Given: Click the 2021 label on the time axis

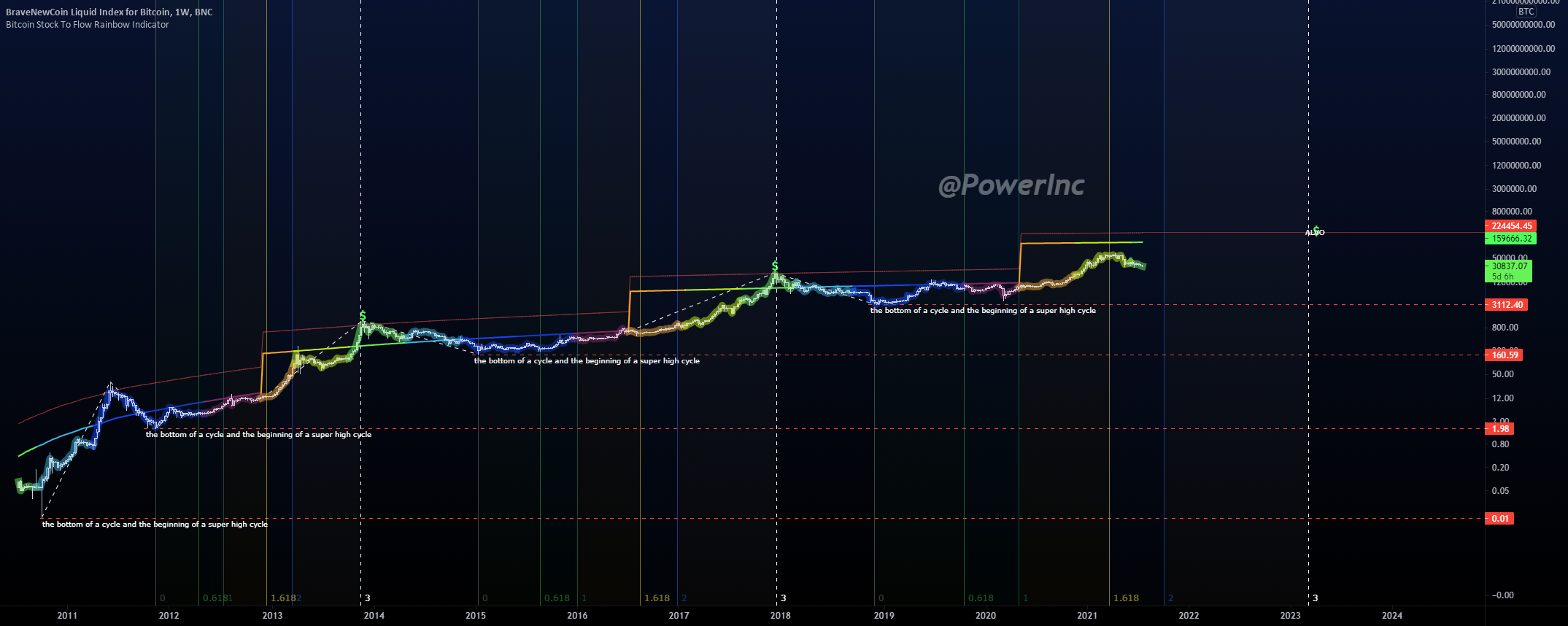Looking at the screenshot, I should [x=1087, y=616].
